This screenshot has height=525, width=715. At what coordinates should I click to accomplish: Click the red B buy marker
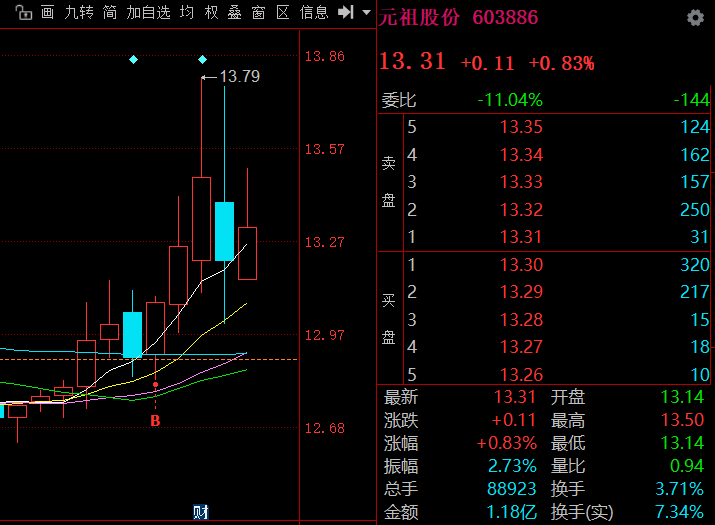click(x=155, y=421)
